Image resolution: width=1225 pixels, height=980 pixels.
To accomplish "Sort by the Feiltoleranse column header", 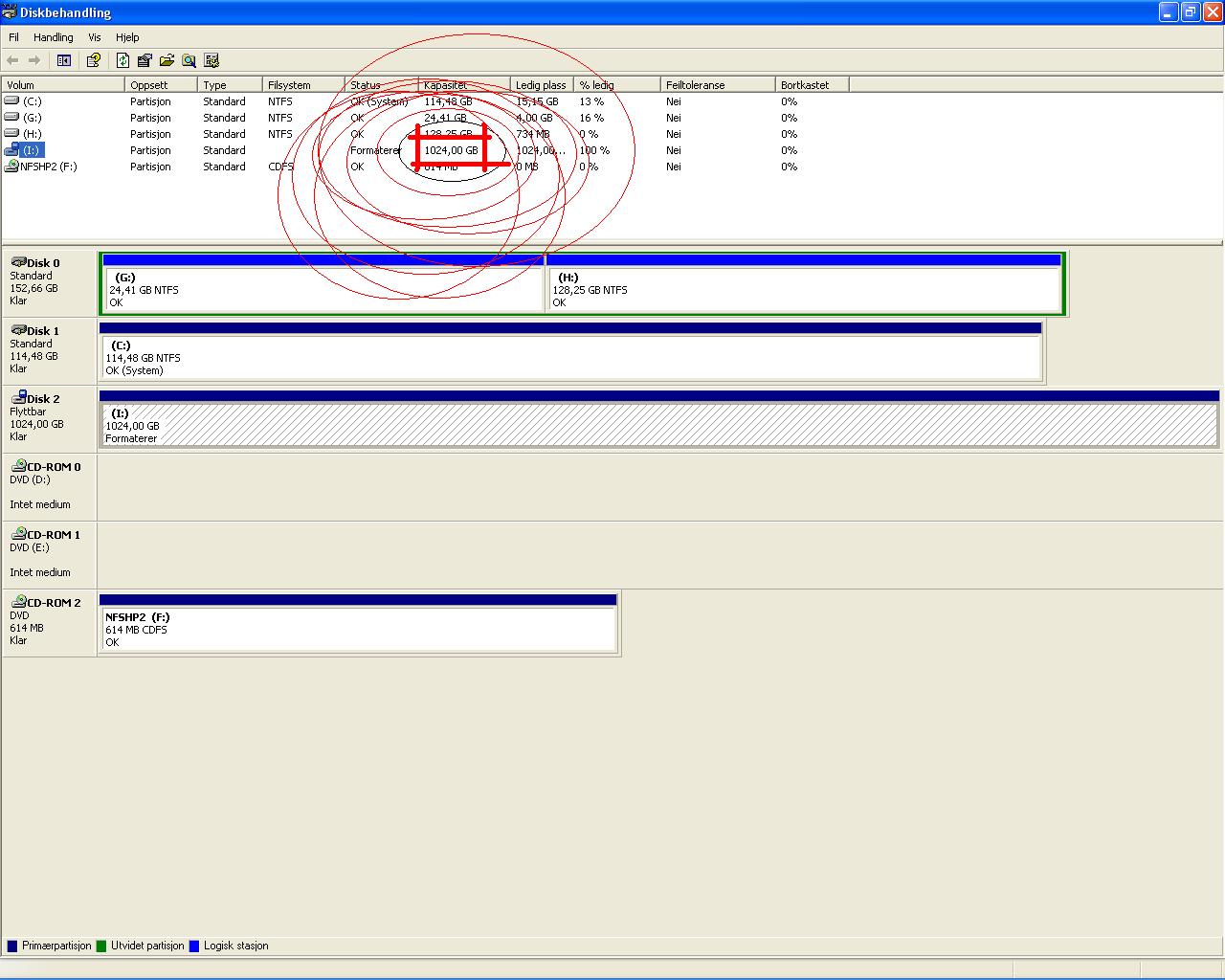I will [x=718, y=85].
